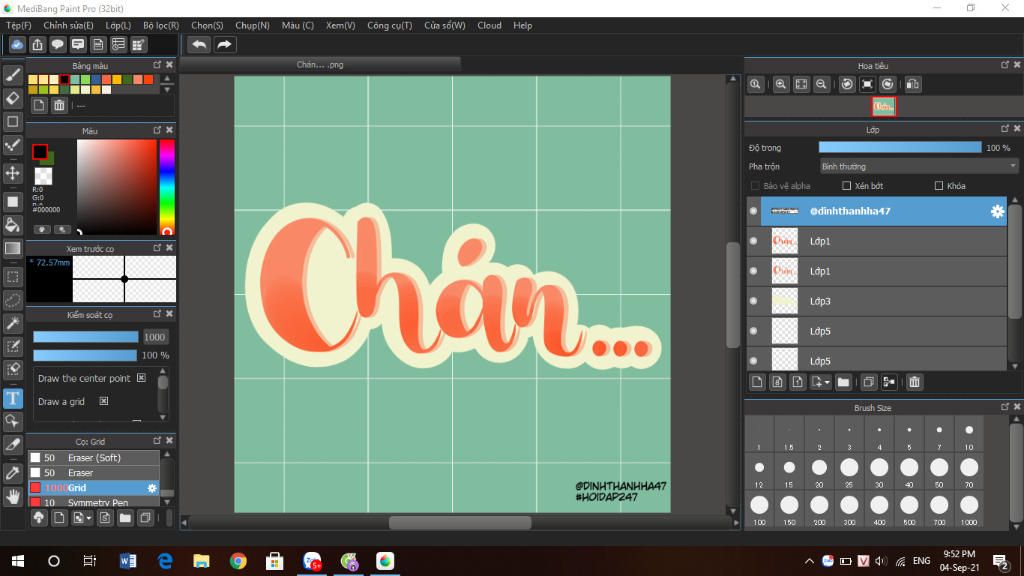The image size is (1024, 576).
Task: Select the Bucket fill tool
Action: tap(12, 225)
